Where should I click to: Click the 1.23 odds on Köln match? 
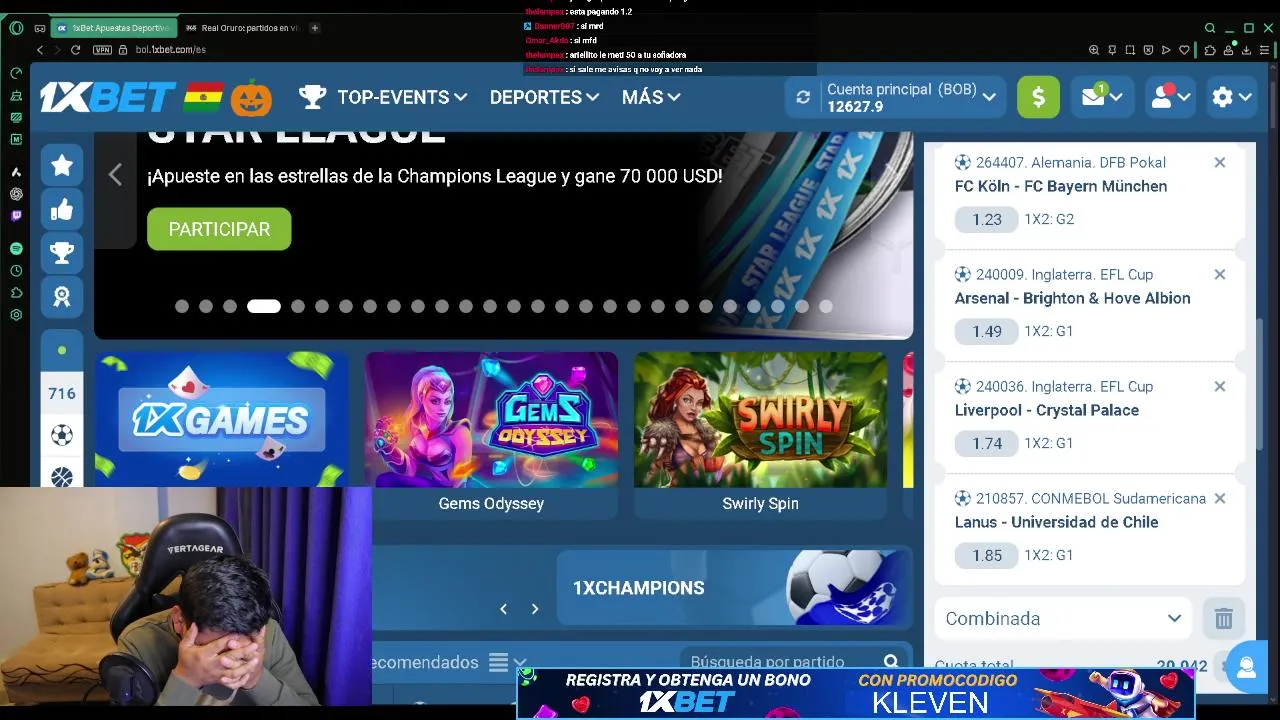click(987, 219)
